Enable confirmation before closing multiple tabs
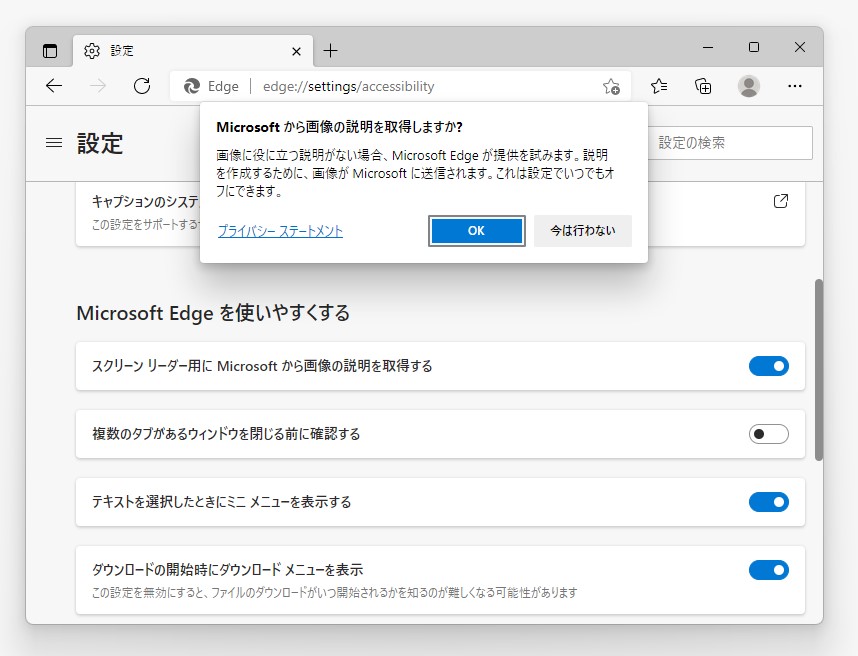The image size is (858, 656). (x=769, y=434)
